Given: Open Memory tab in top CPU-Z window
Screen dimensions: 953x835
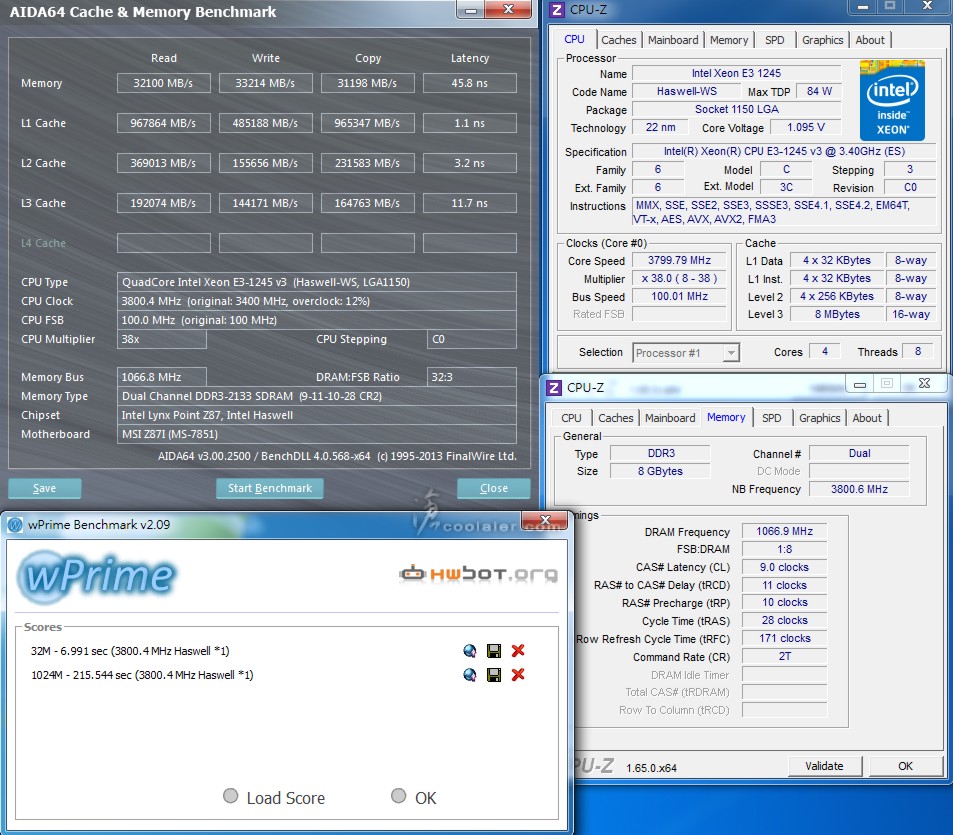Looking at the screenshot, I should click(729, 40).
